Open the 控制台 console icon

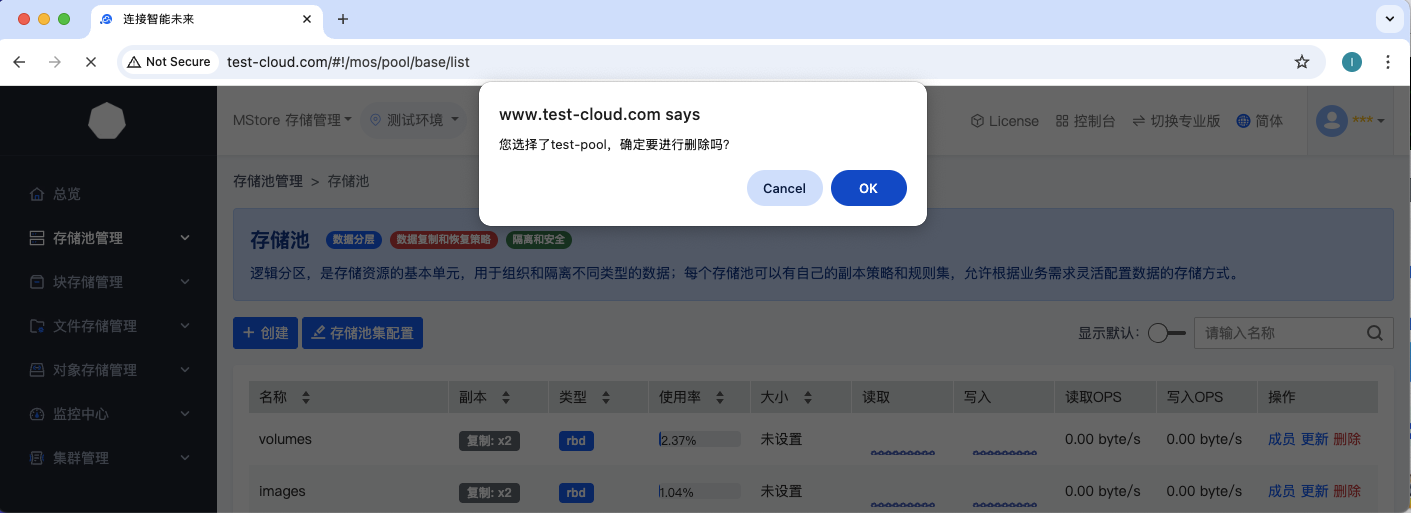coord(1062,121)
